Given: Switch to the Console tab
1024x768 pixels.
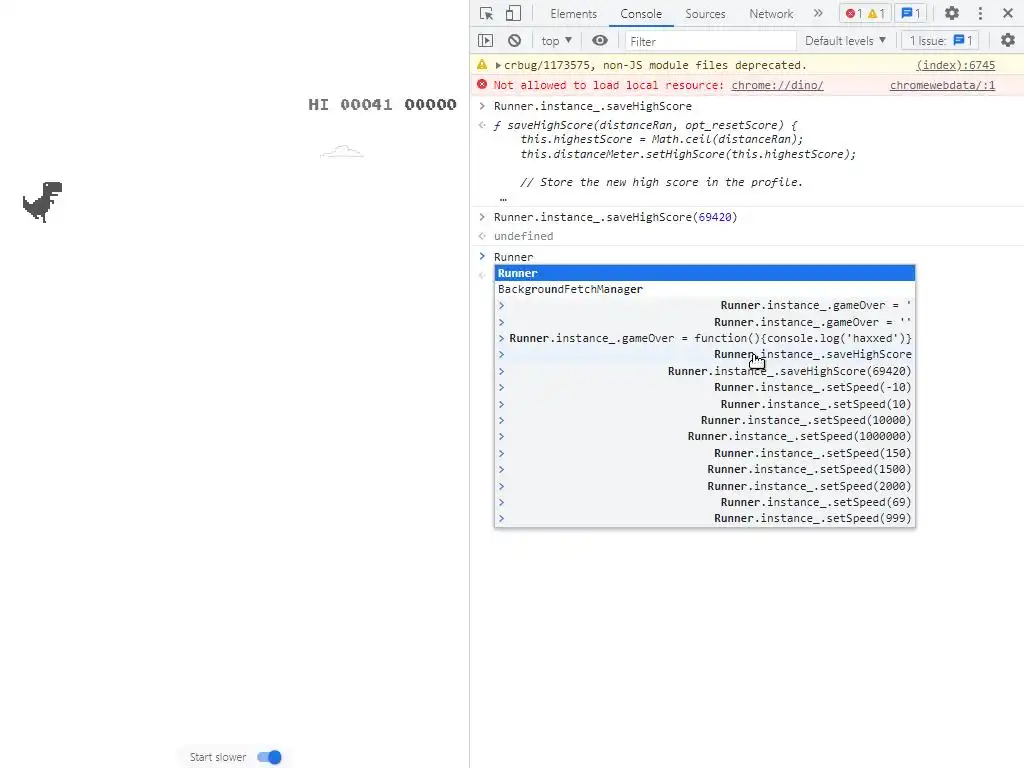Looking at the screenshot, I should 641,14.
